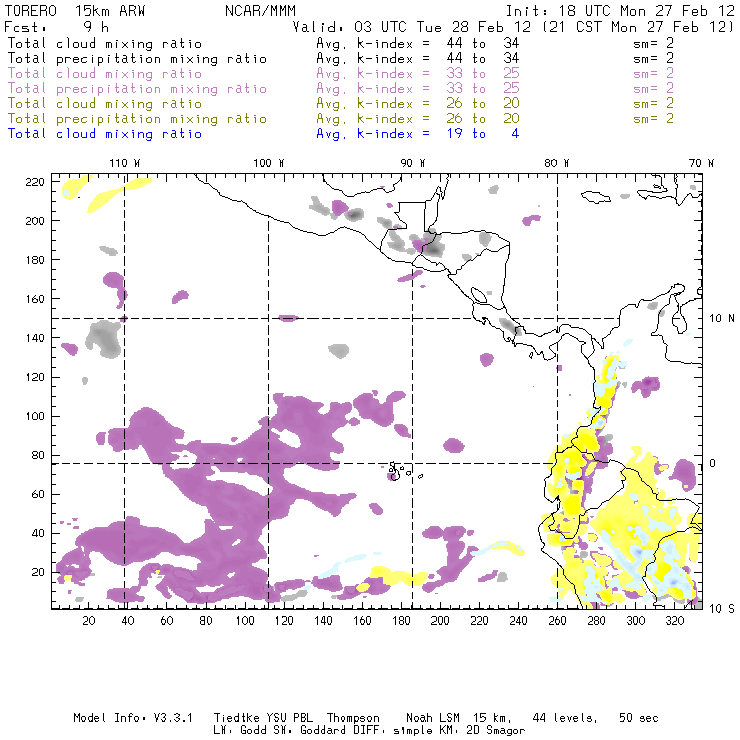The width and height of the screenshot is (740, 740).
Task: Click the "TORERO 15km ARW" title text
Action: pos(75,11)
